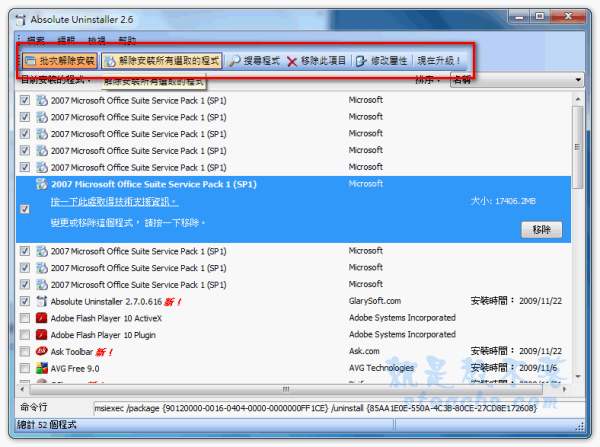
Task: Open the 編輯 (Edit) menu
Action: 66,40
